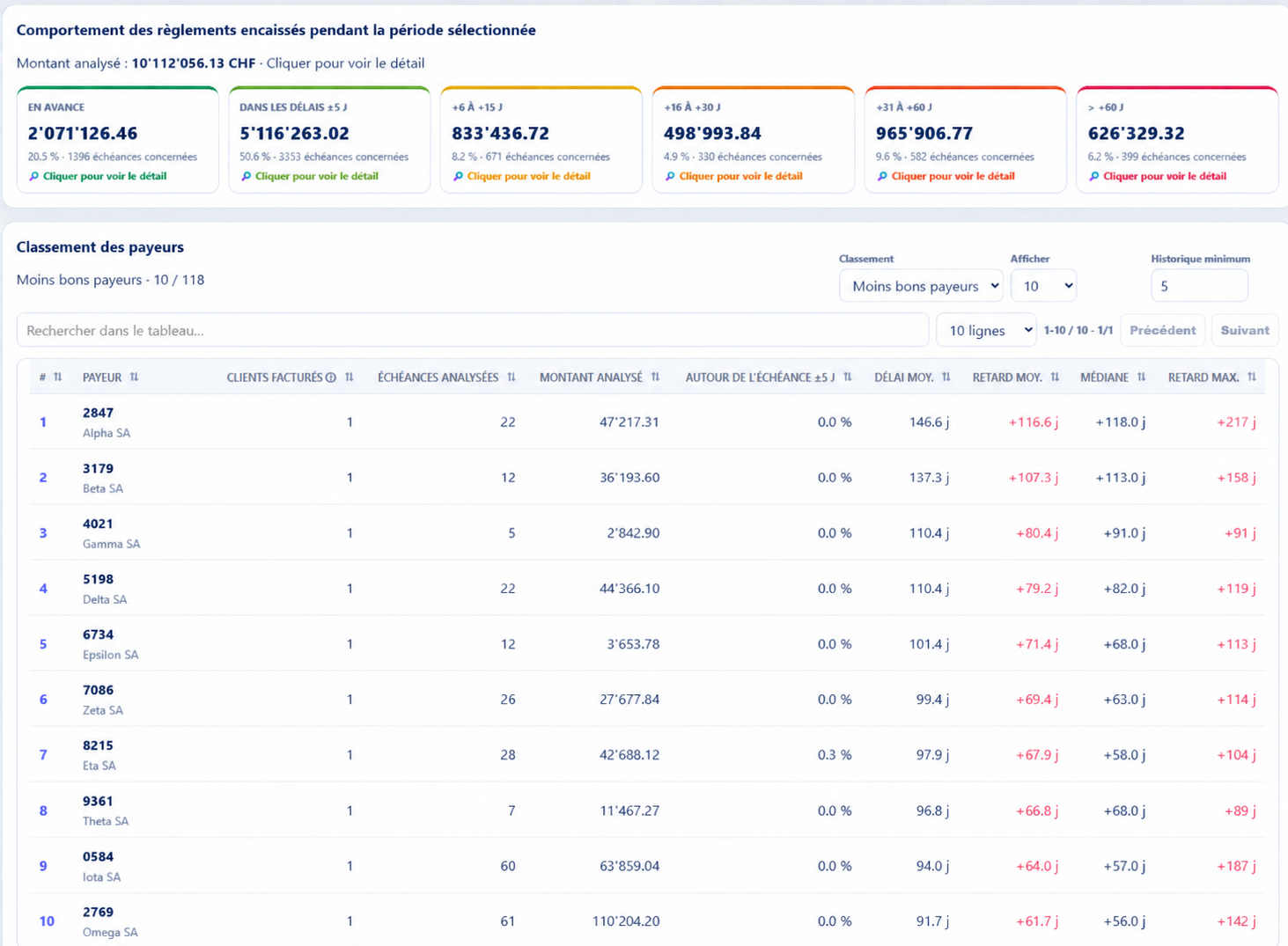Open the Afficher dropdown showing 10

point(1043,286)
